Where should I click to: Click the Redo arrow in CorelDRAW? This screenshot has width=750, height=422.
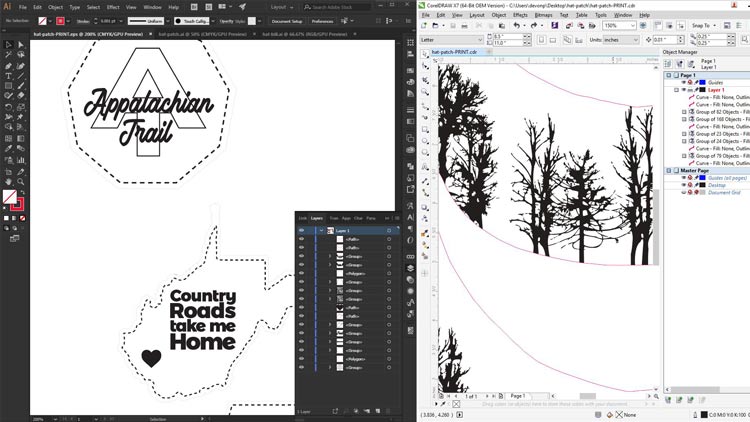pos(534,25)
